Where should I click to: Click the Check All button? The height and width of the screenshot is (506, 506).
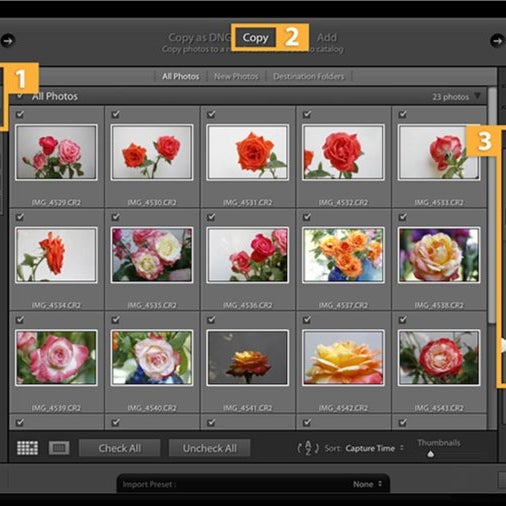(120, 448)
